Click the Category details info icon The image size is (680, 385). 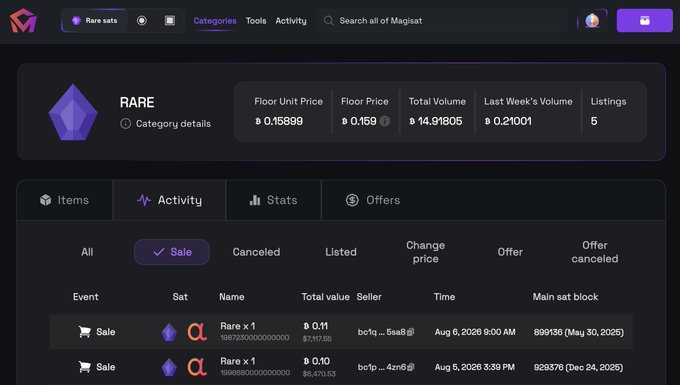(125, 124)
